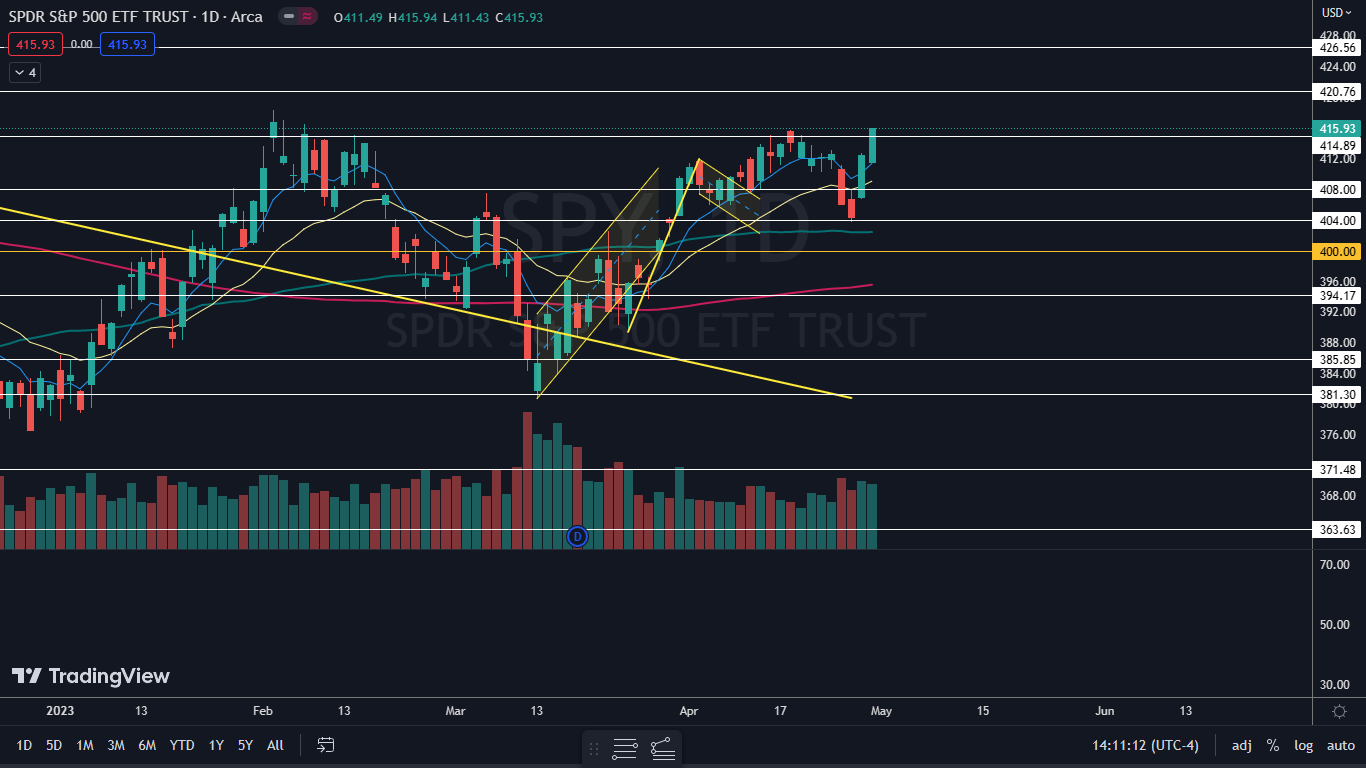Click the dividend 'D' marker on chart
Screen dimensions: 1366x768
tap(576, 536)
